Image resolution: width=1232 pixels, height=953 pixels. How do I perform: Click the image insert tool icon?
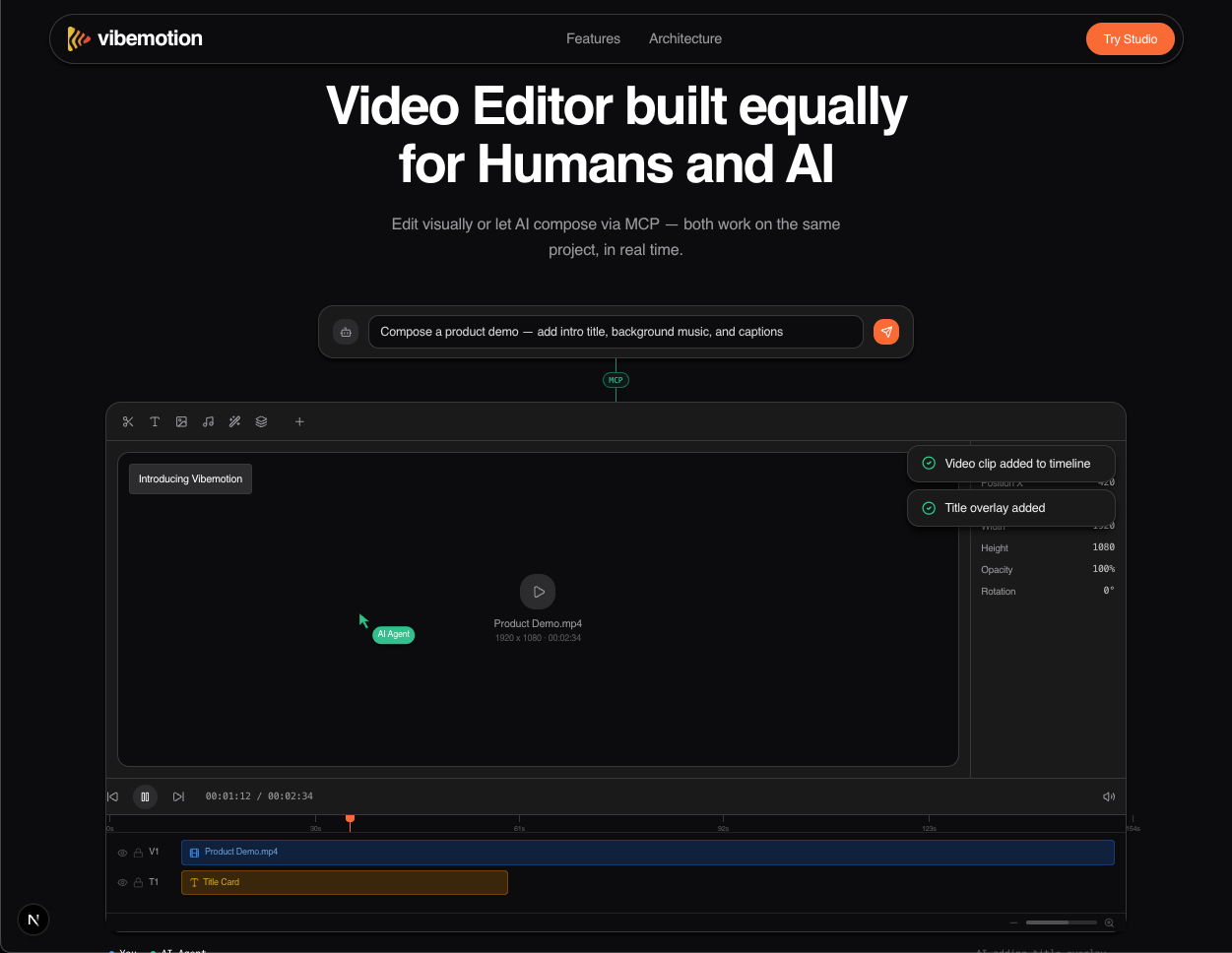pos(181,421)
